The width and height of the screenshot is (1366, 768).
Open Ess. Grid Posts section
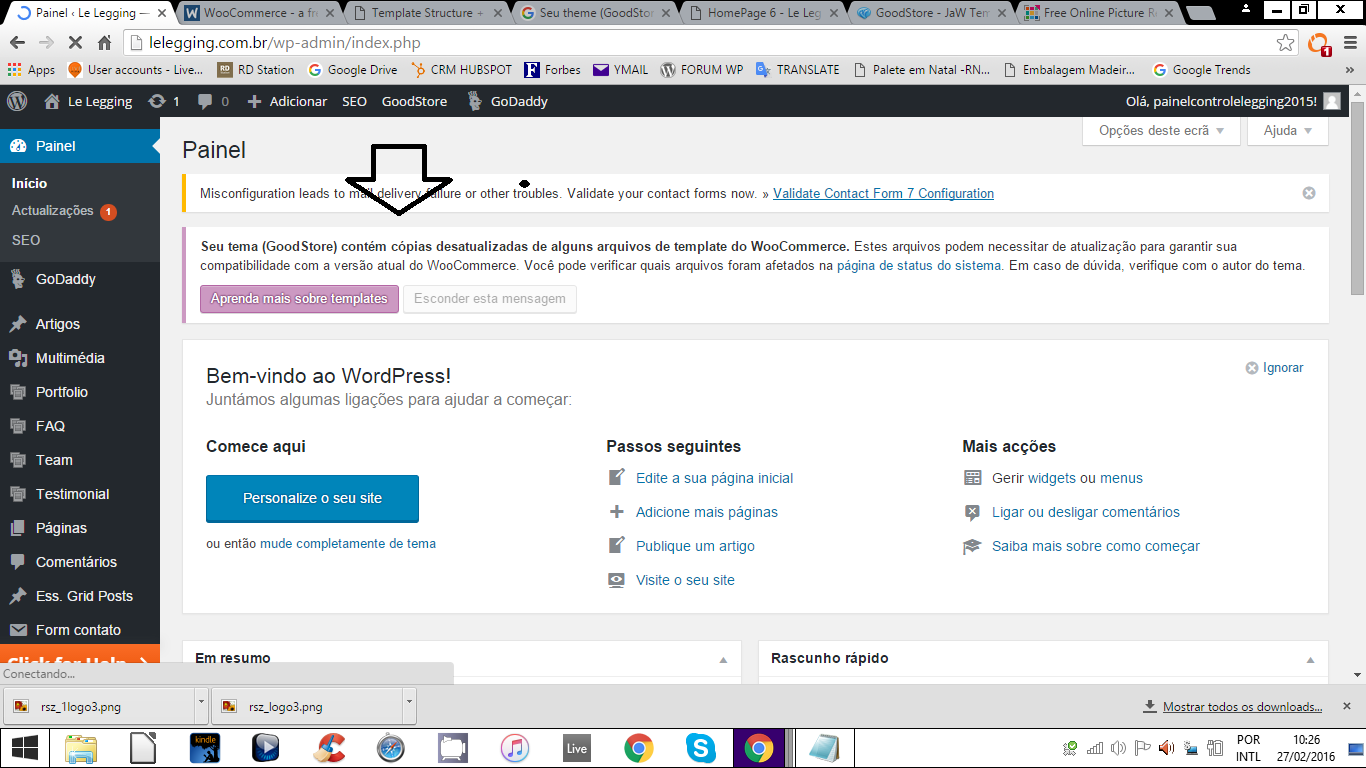[x=80, y=596]
